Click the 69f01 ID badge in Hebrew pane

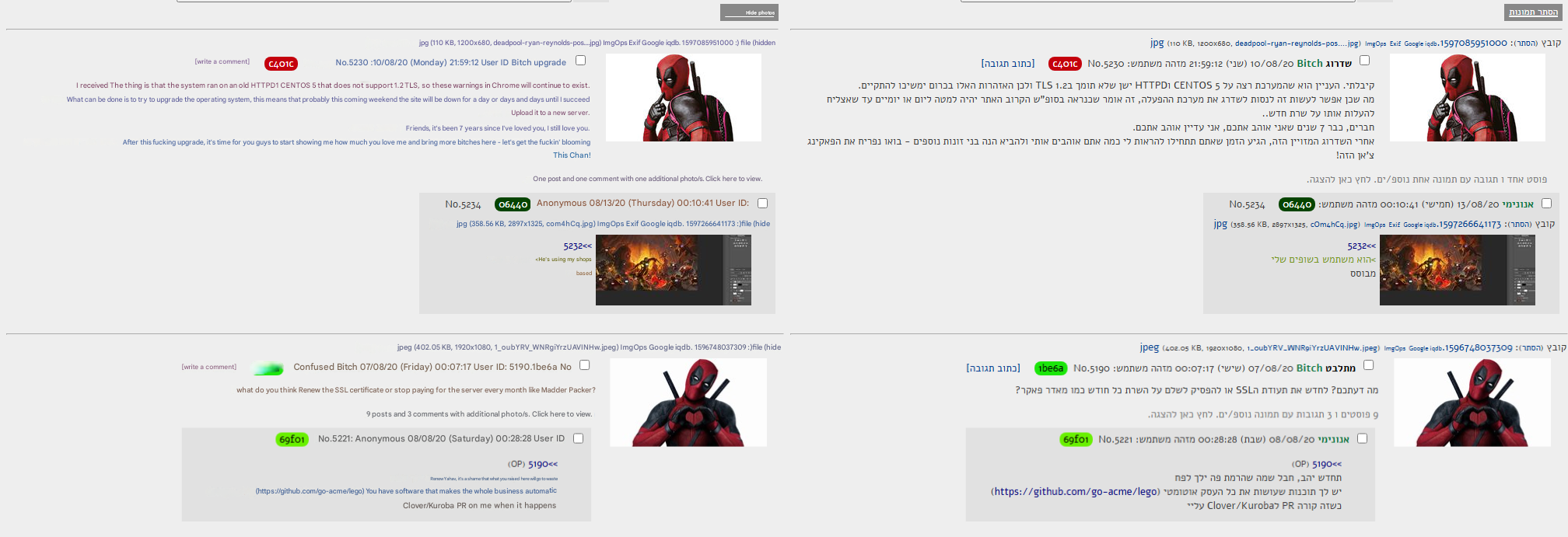tap(1076, 440)
